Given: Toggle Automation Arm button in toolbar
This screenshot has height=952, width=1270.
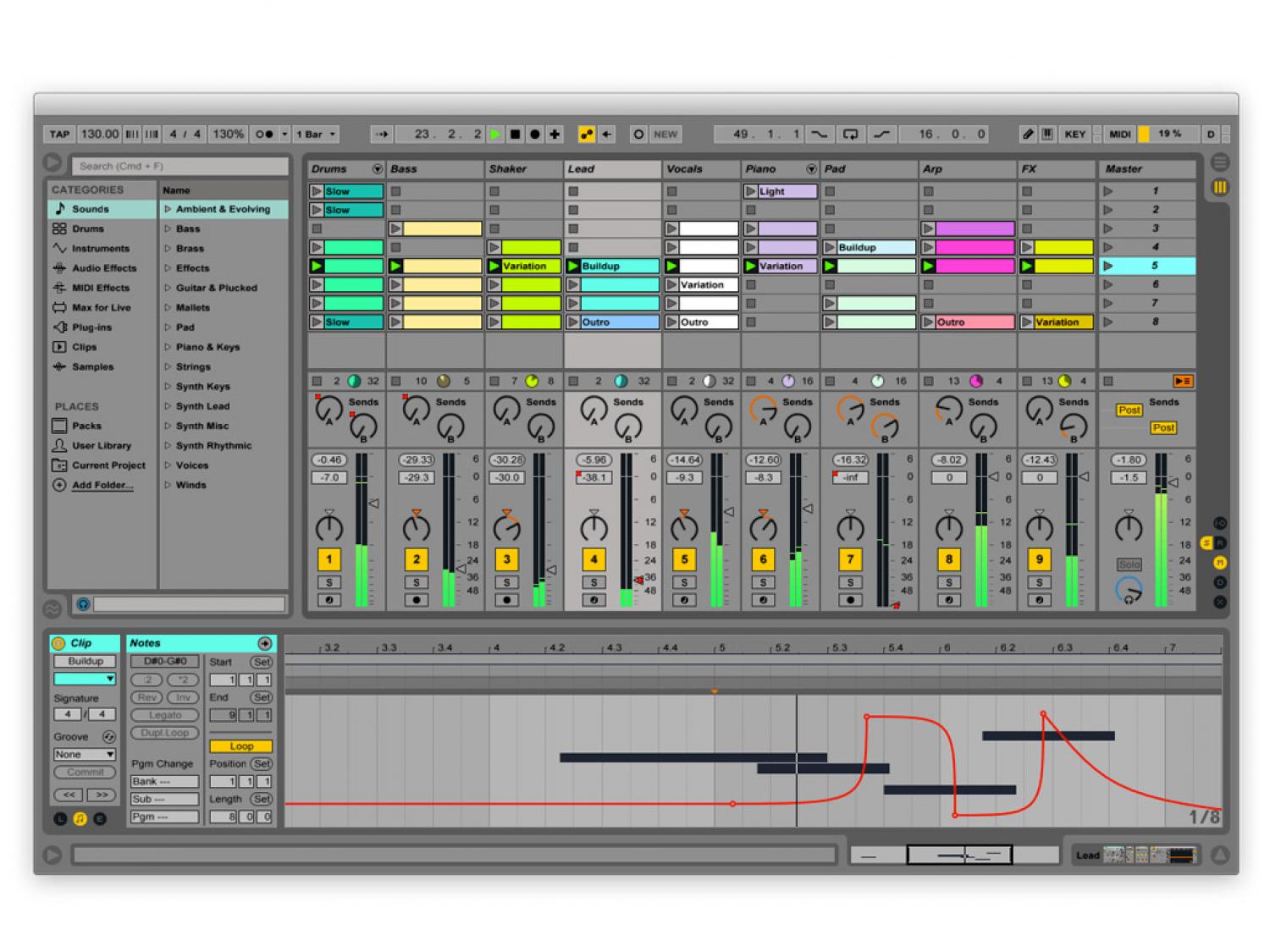Looking at the screenshot, I should [586, 134].
